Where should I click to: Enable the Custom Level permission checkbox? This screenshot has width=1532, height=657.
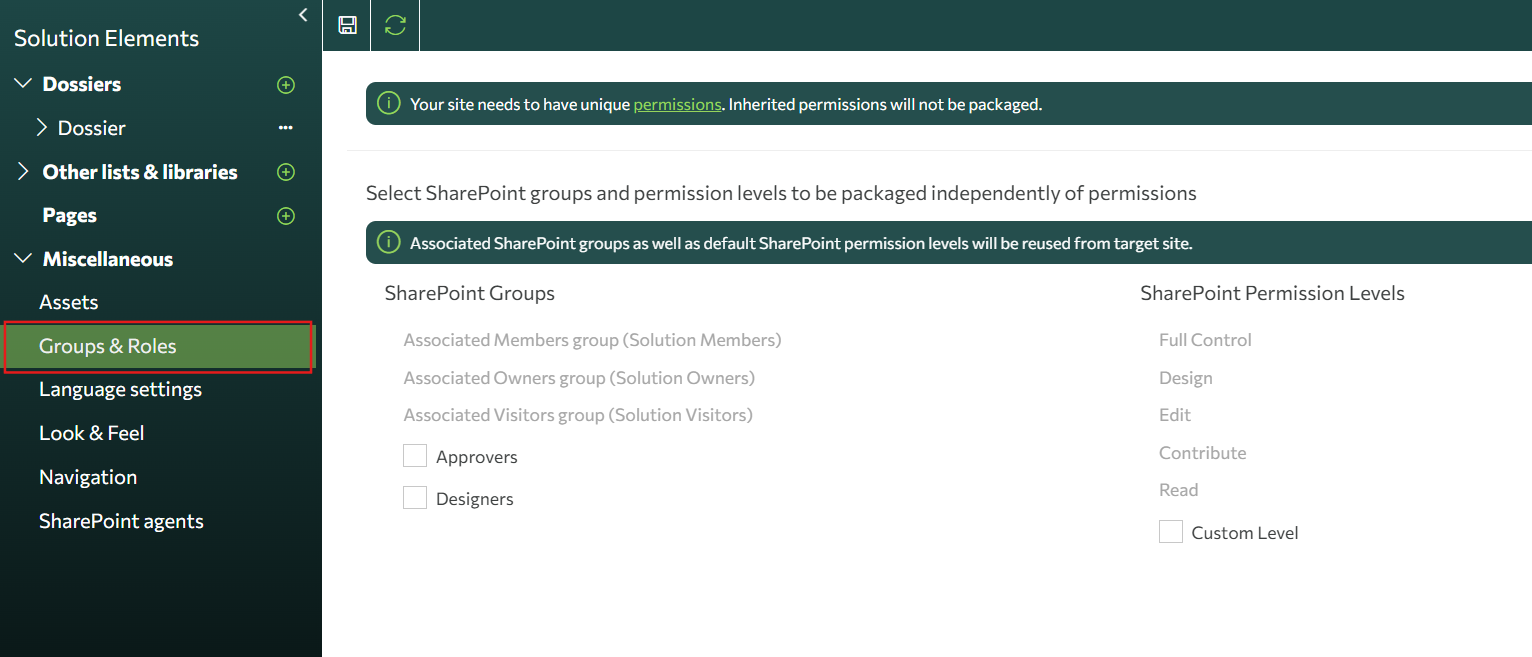click(1170, 531)
